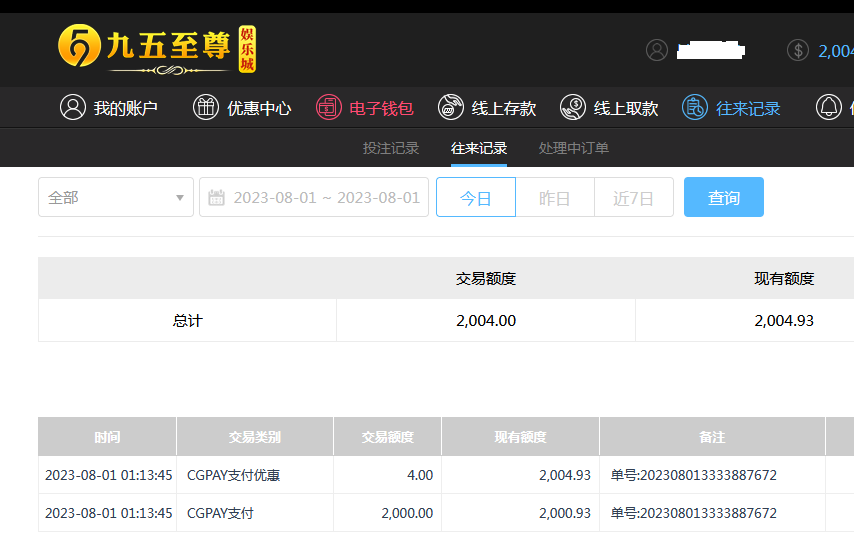Click the 往来记录 records icon
The width and height of the screenshot is (854, 535).
tap(695, 108)
